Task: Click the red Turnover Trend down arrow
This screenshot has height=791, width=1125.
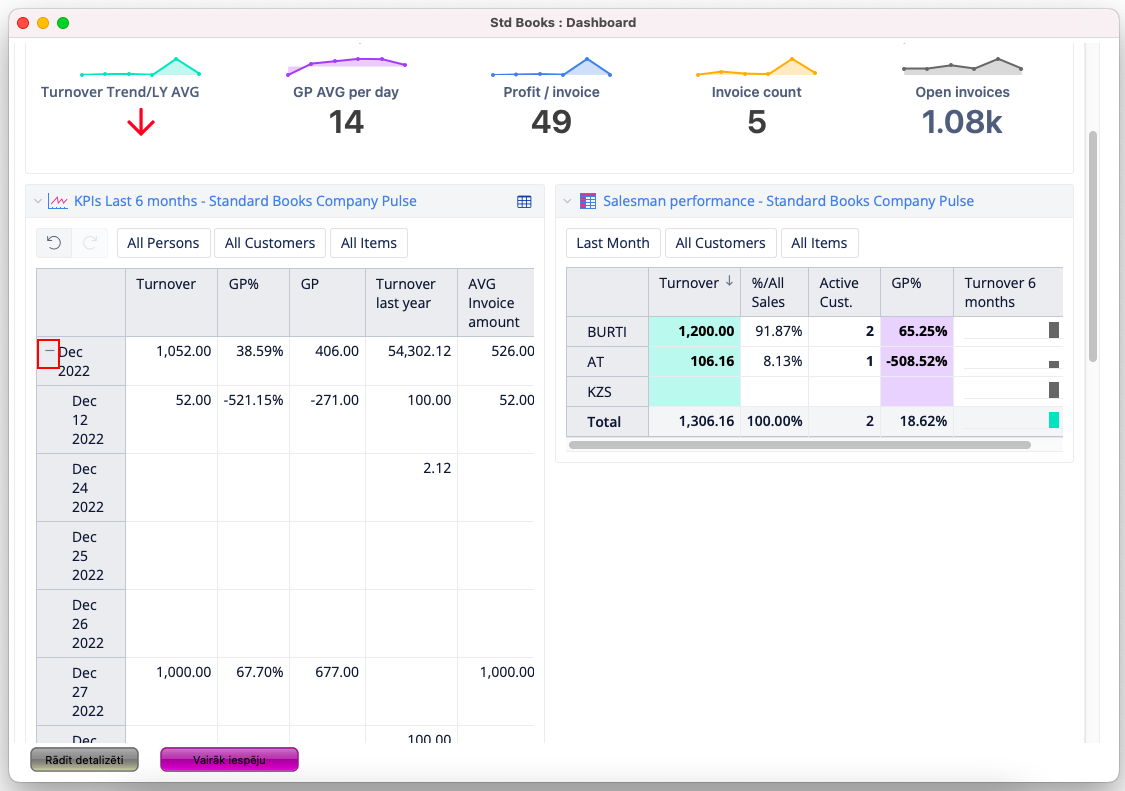Action: [x=141, y=123]
